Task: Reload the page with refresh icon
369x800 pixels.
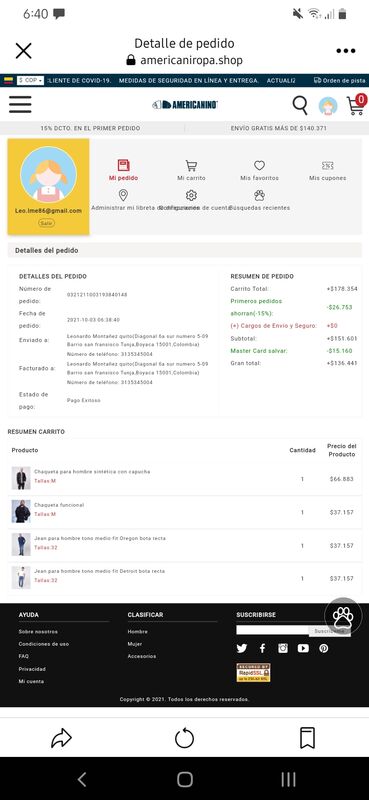Action: (184, 738)
